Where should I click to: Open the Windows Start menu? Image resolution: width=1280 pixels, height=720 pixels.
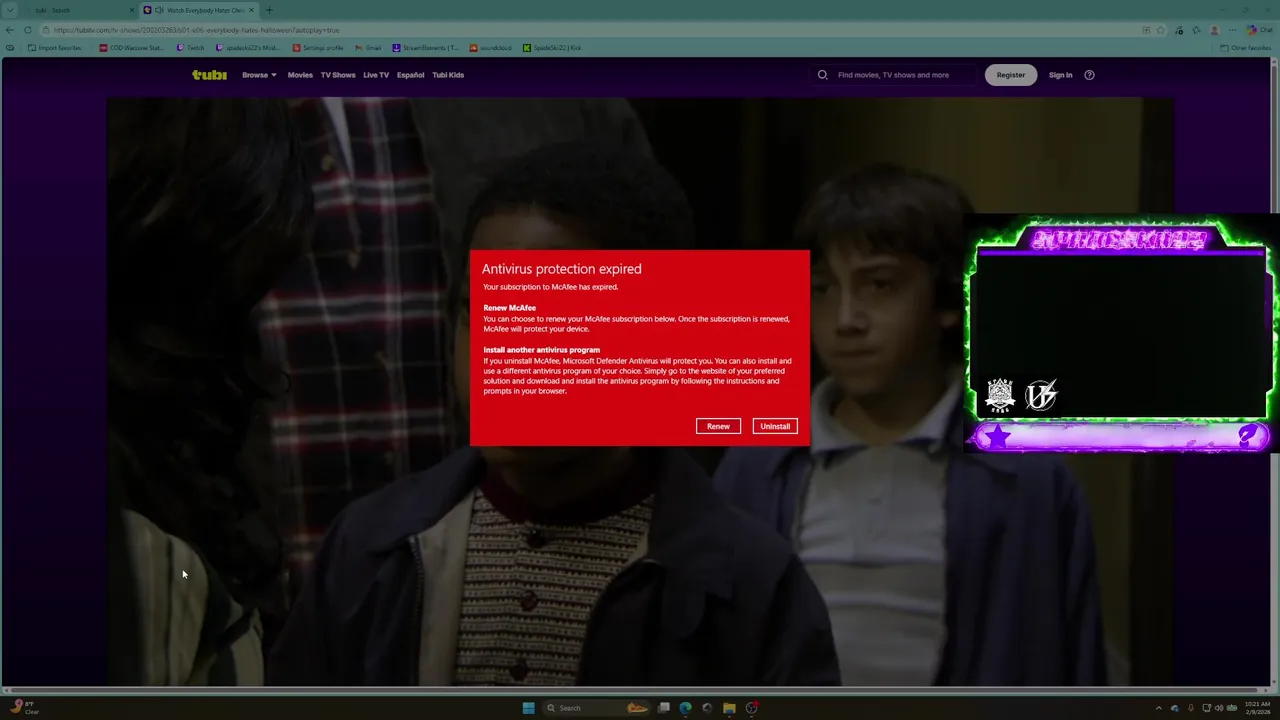click(528, 708)
